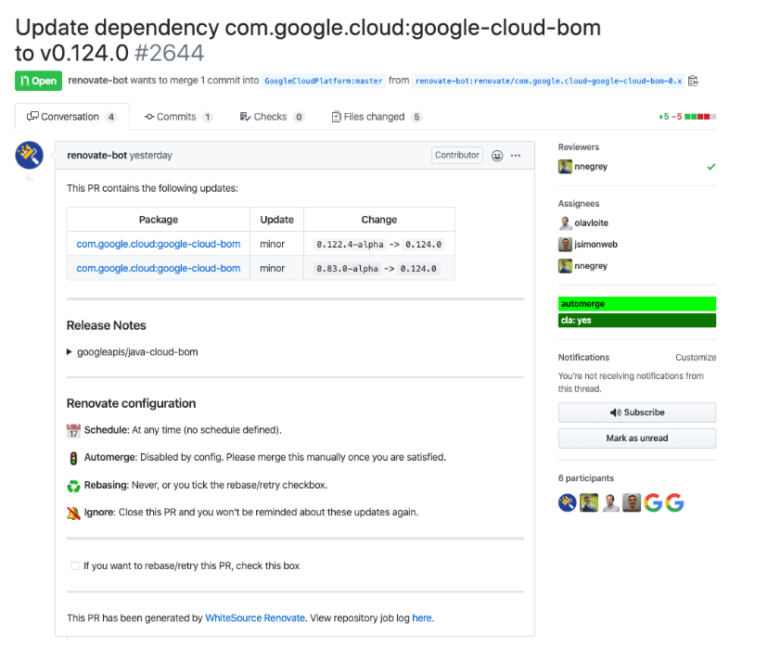This screenshot has height=660, width=768.
Task: Add a reaction with the smiley icon
Action: click(497, 156)
